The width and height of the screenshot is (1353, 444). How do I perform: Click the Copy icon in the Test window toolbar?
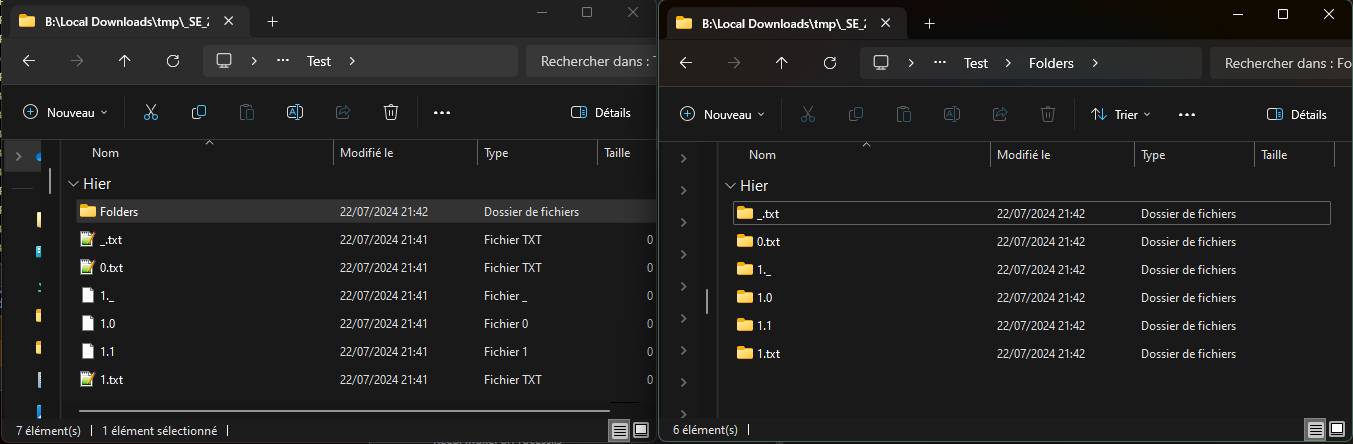coord(199,113)
